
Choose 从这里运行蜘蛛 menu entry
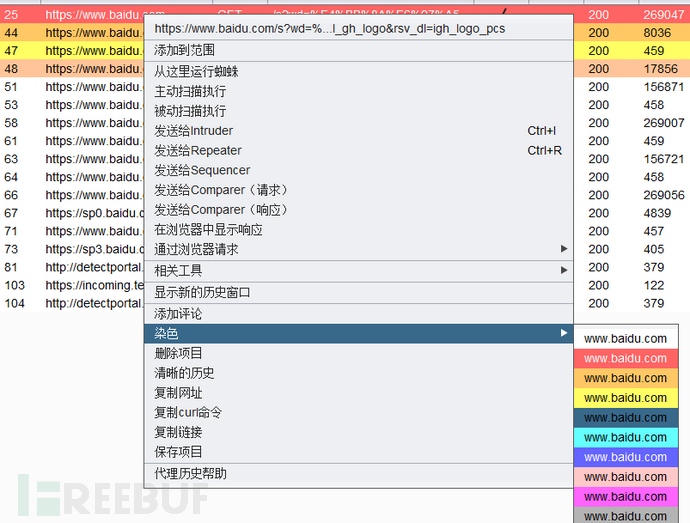point(359,71)
